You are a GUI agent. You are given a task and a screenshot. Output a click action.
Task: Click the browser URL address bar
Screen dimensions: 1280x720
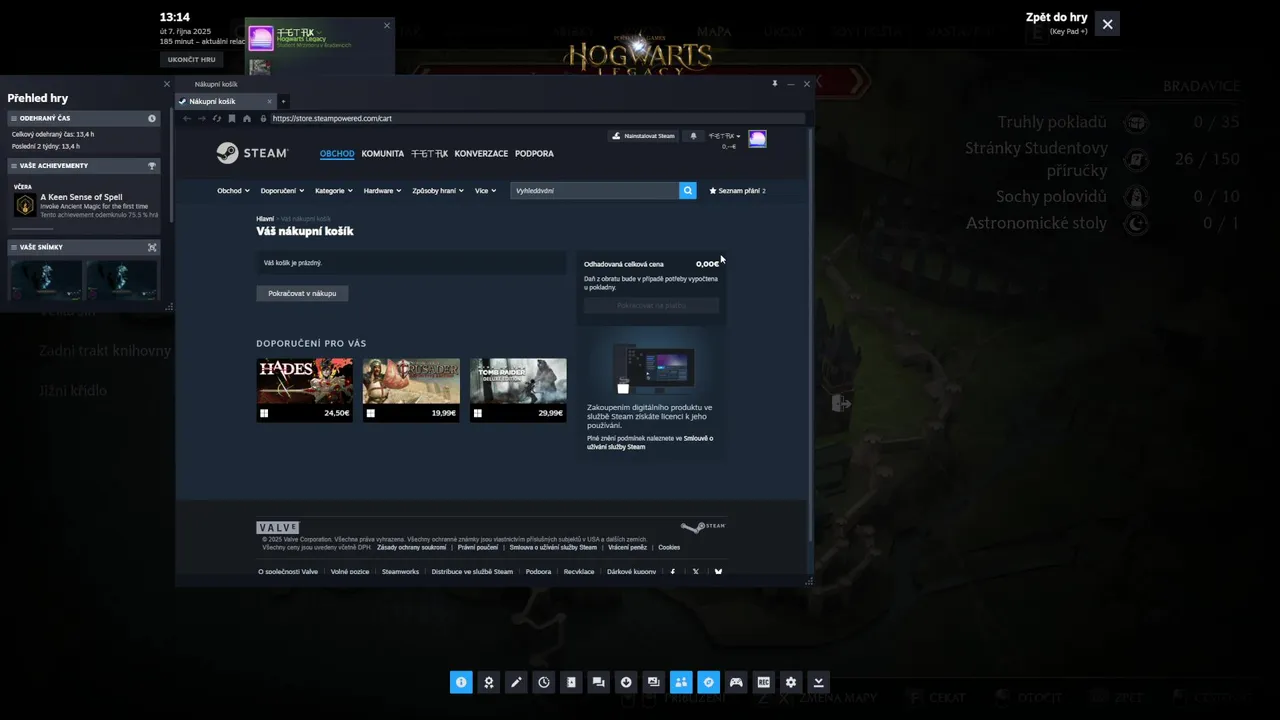[x=536, y=118]
